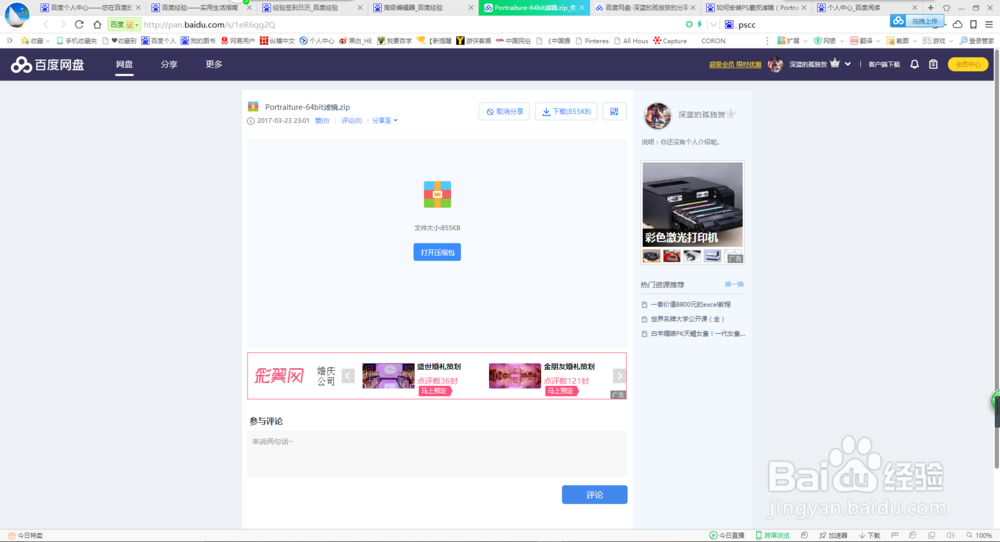Click 登录管家 login manager
This screenshot has width=1000, height=542.
(976, 41)
